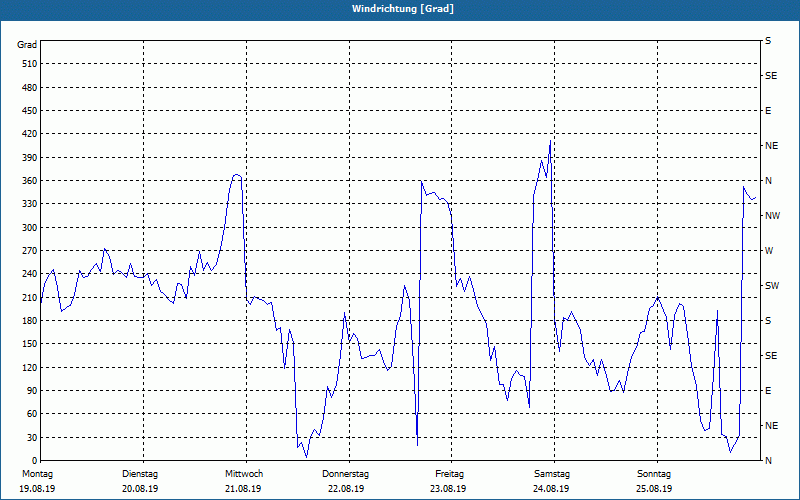Select the 0 y-axis value
This screenshot has width=800, height=500.
pos(34,461)
